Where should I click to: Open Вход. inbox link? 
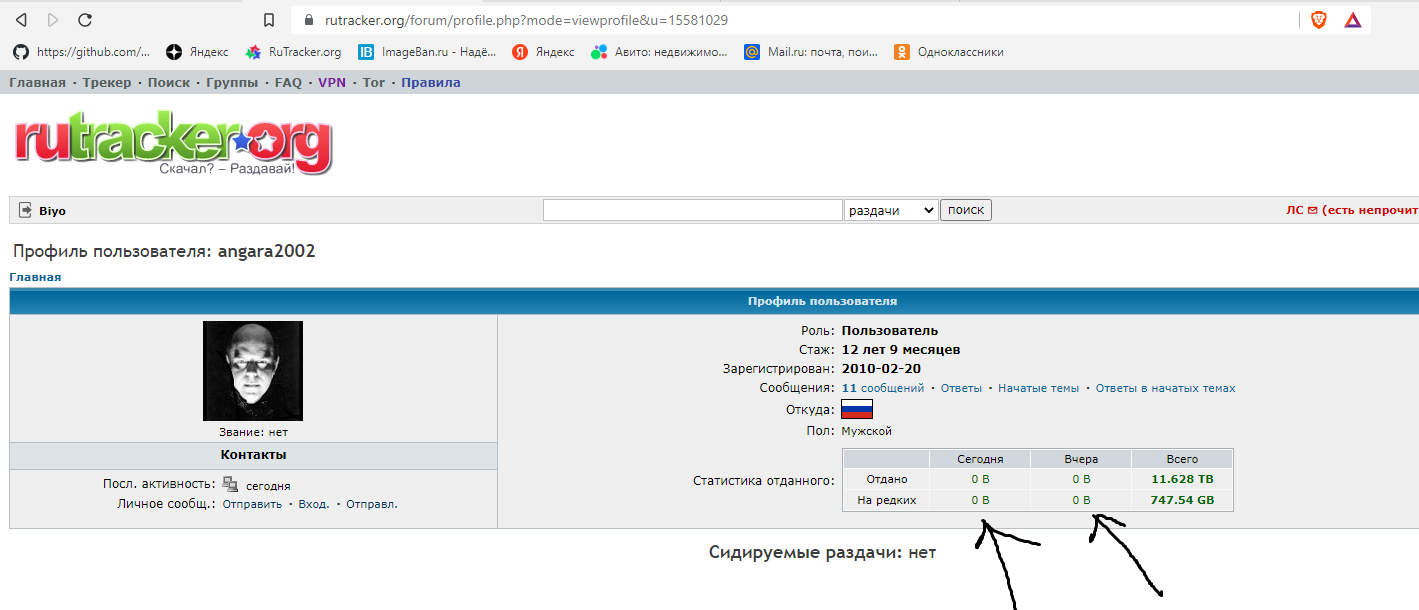tap(314, 504)
